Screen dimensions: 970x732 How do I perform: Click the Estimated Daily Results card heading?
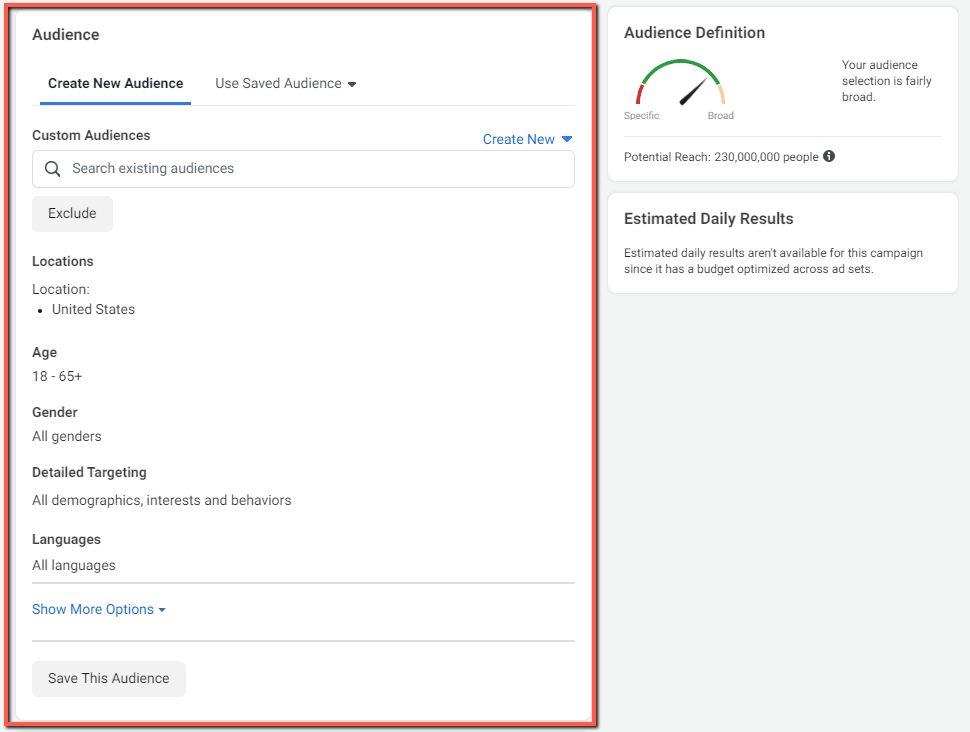[708, 218]
